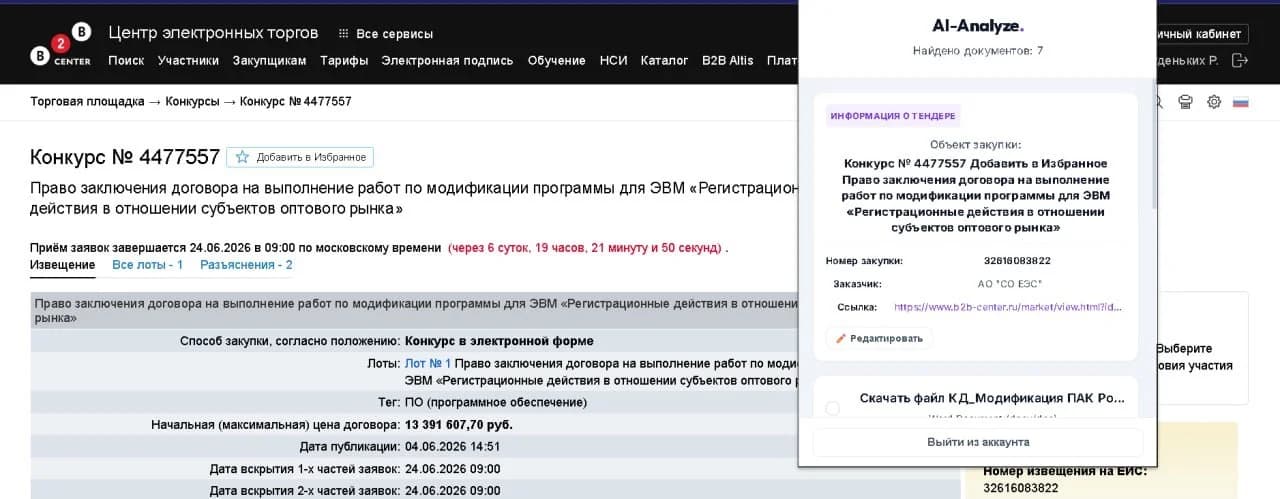Open the Лот № 1 link
This screenshot has height=499, width=1280.
tap(428, 364)
